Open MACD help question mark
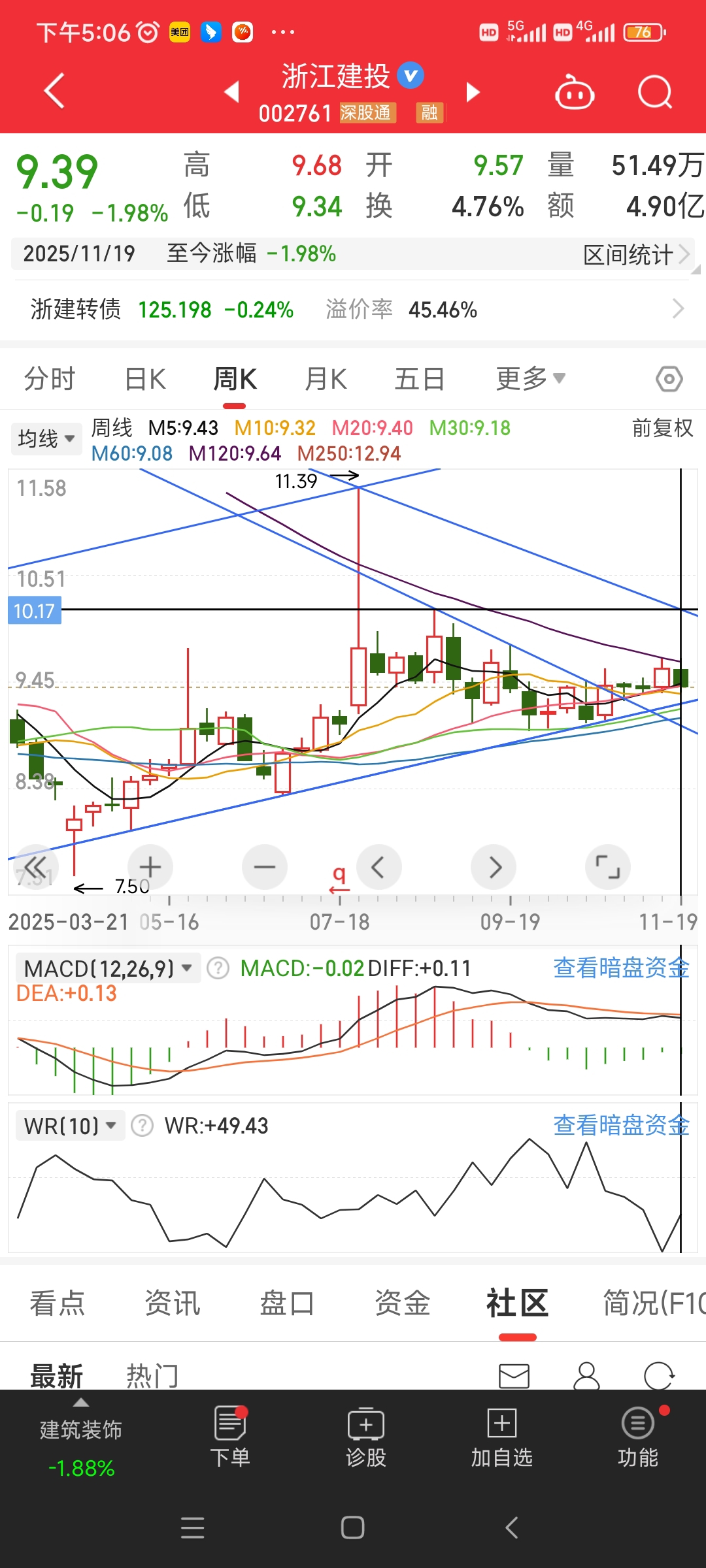706x1568 pixels. click(218, 968)
